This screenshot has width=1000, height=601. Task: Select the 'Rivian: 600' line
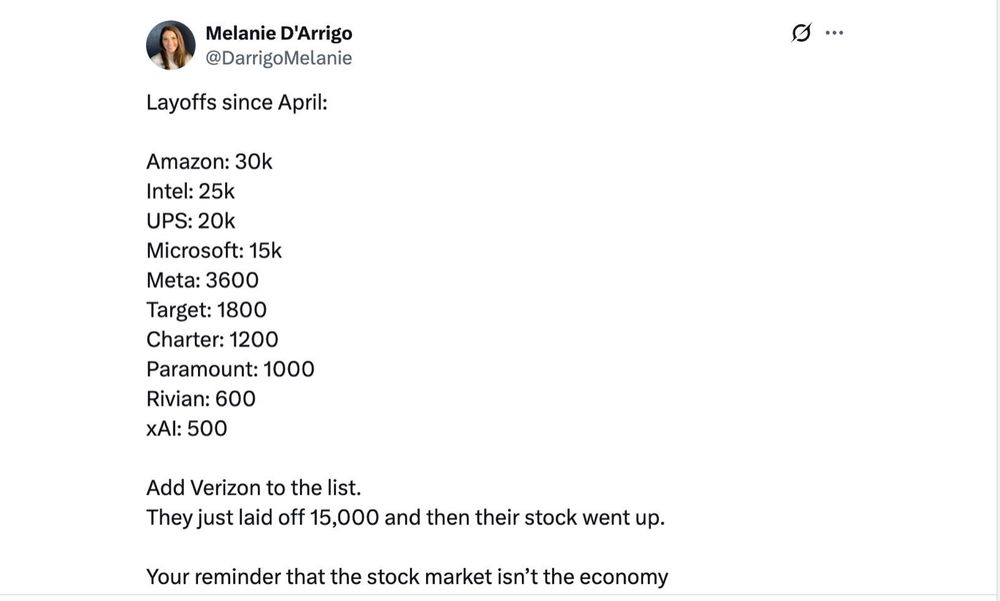pos(201,399)
